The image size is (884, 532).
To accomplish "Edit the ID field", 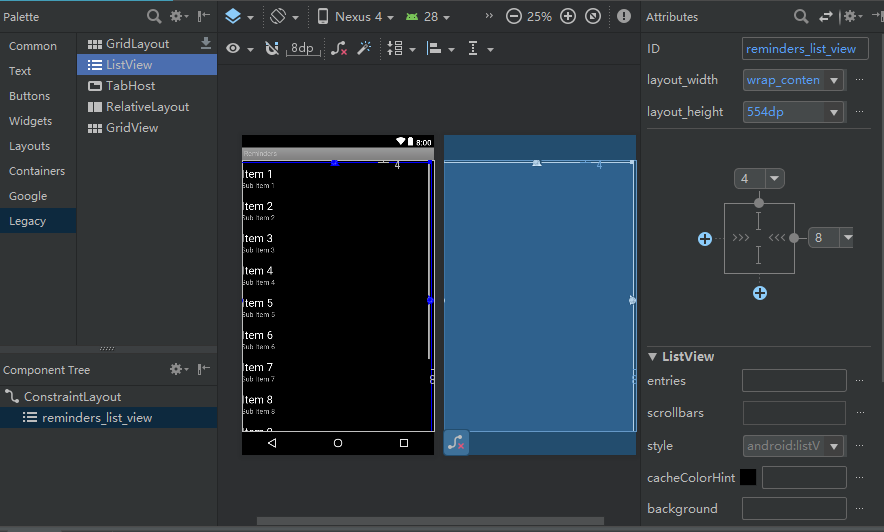I will [x=805, y=49].
